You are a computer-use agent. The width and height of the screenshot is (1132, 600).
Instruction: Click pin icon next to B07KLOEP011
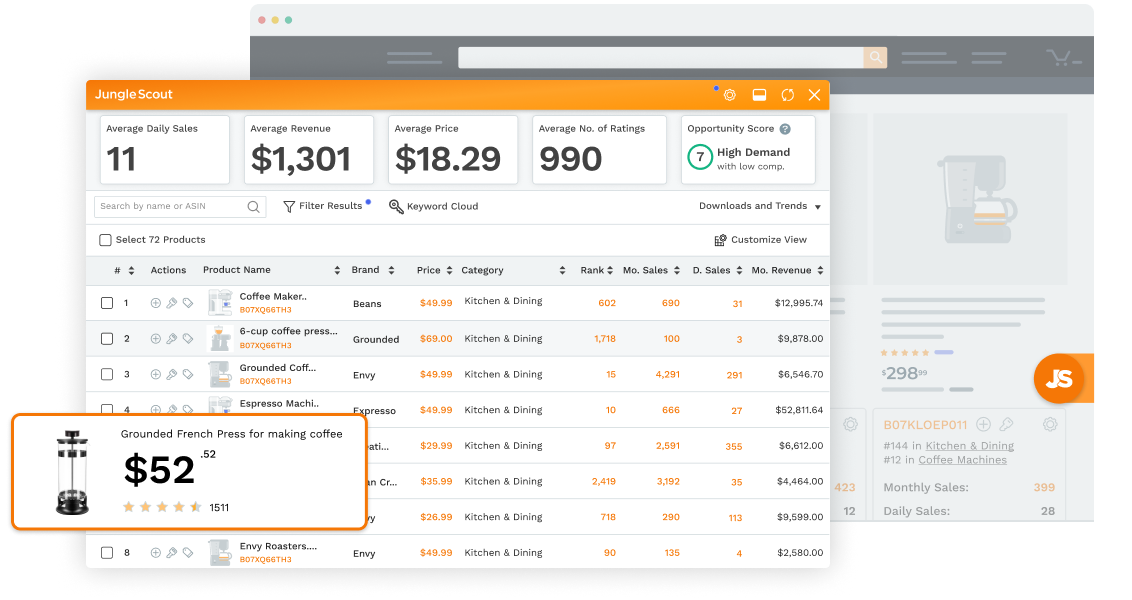[x=1006, y=425]
